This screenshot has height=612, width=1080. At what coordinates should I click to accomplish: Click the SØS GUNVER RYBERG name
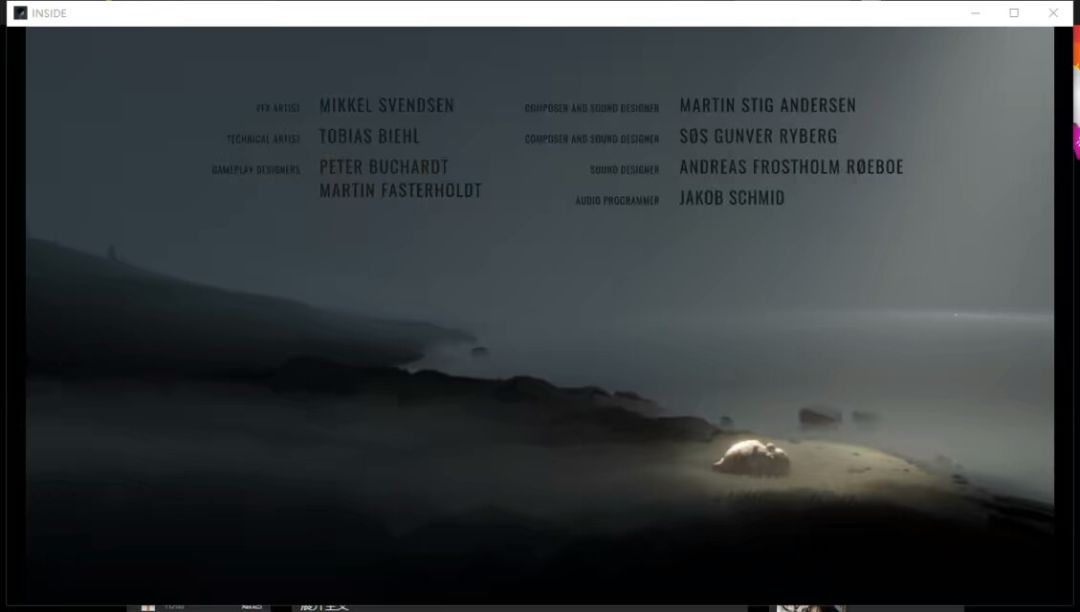click(758, 136)
